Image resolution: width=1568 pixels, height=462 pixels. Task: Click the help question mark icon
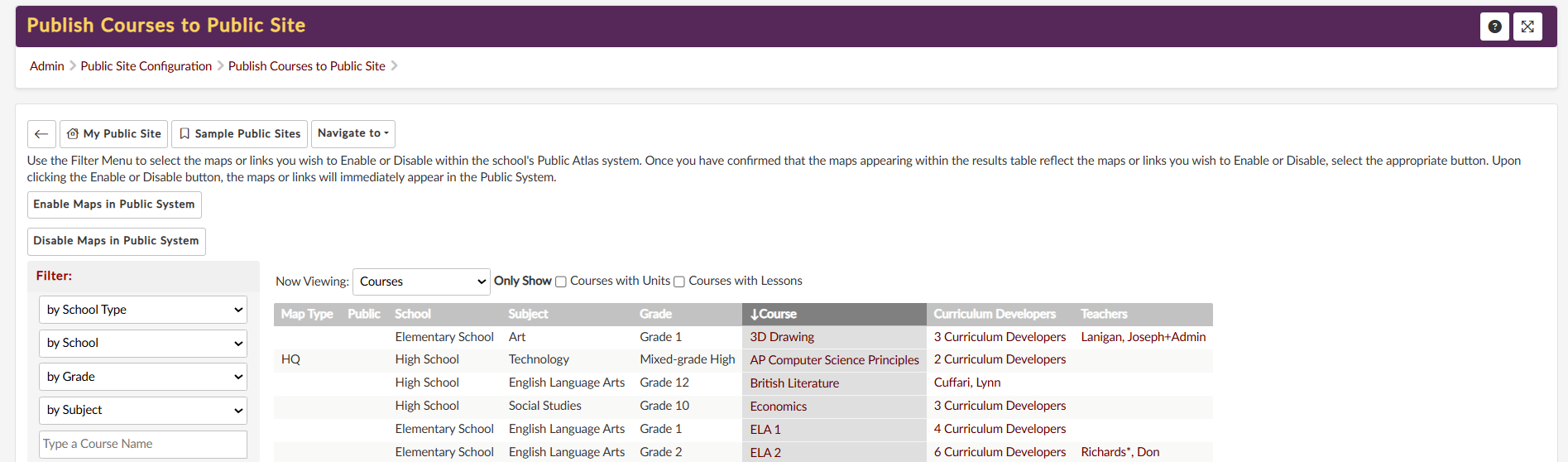pos(1494,26)
